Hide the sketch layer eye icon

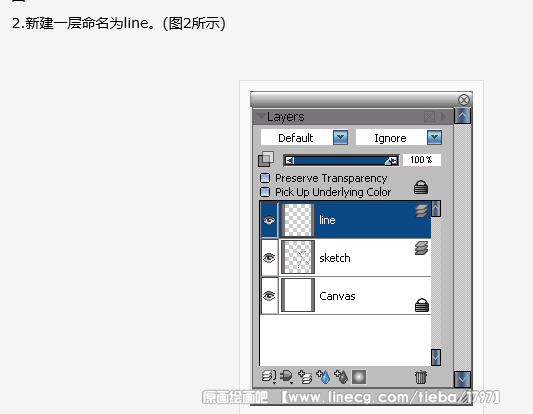click(x=269, y=258)
